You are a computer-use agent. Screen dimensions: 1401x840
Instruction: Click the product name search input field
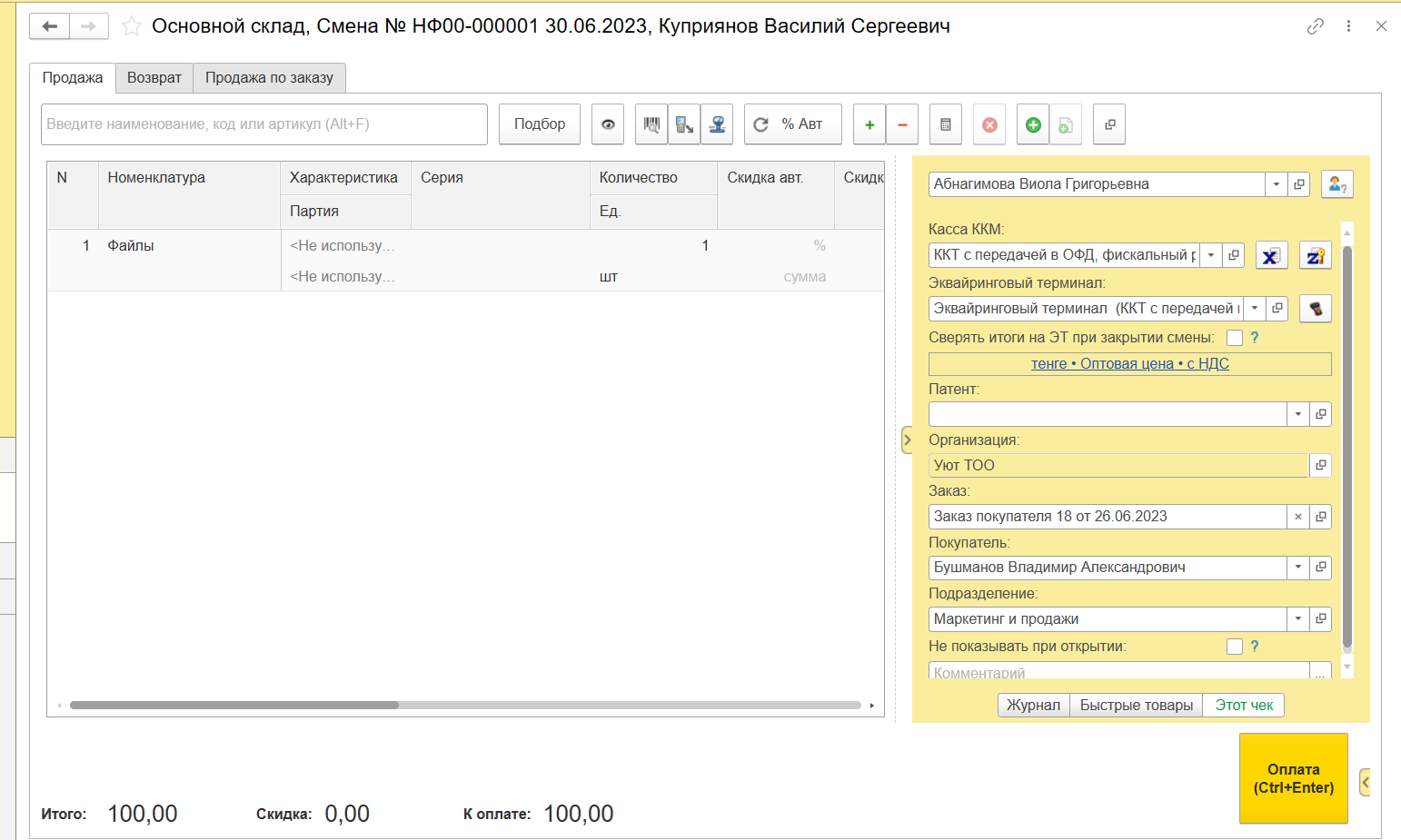point(263,124)
